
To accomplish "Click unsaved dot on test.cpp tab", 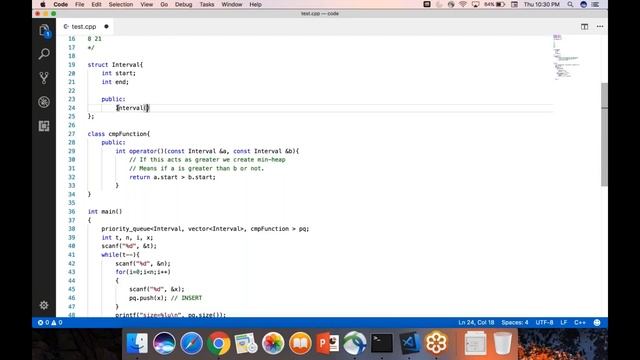I will coord(107,27).
